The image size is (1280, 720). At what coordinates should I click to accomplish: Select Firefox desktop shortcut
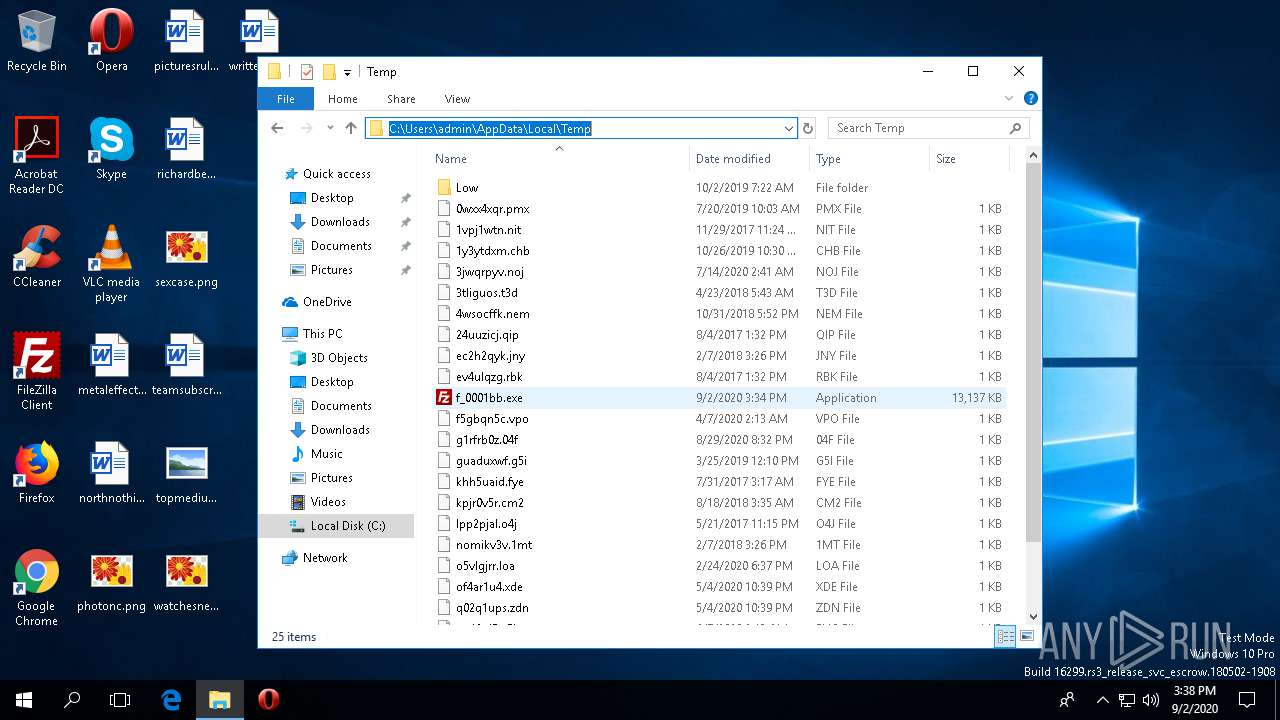[x=37, y=472]
